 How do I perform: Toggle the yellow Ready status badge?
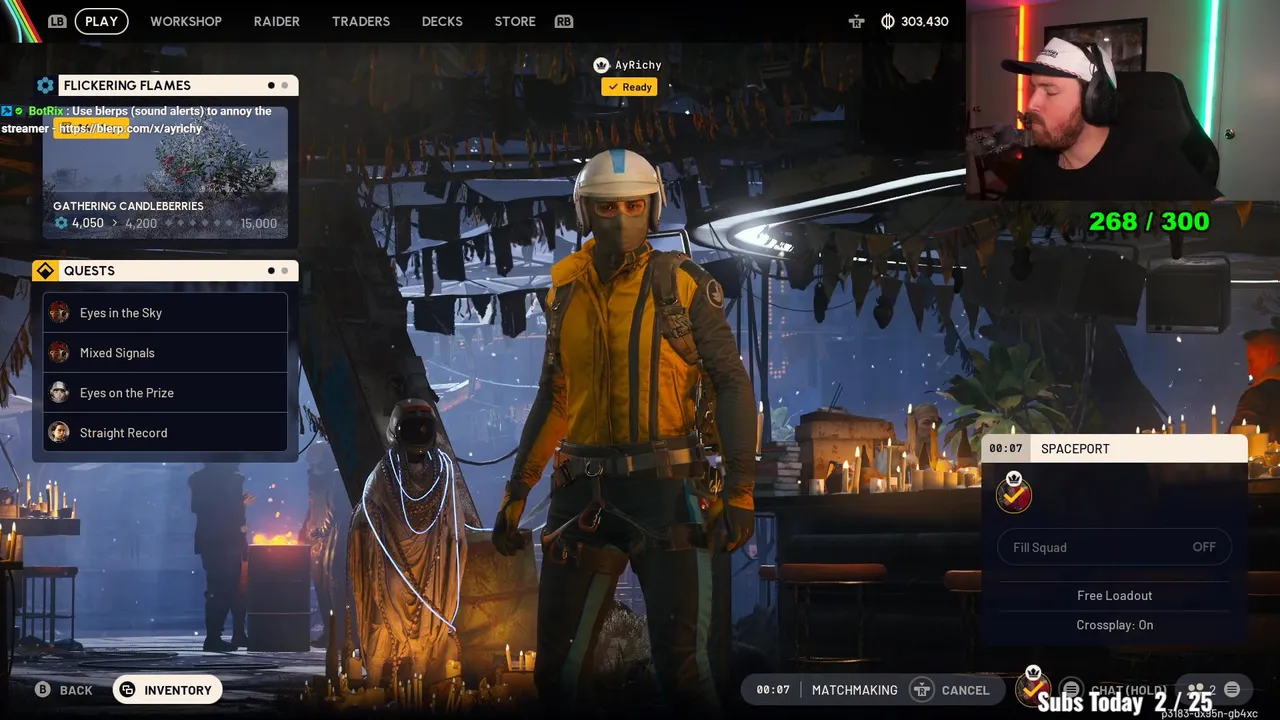pyautogui.click(x=629, y=87)
